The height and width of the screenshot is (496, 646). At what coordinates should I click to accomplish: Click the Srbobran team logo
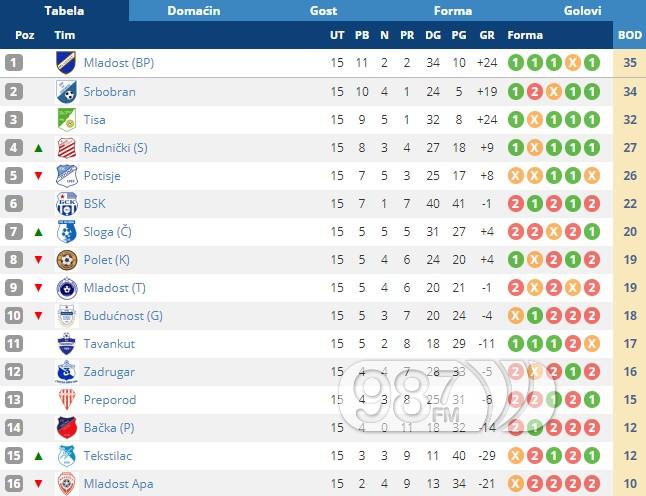[66, 92]
